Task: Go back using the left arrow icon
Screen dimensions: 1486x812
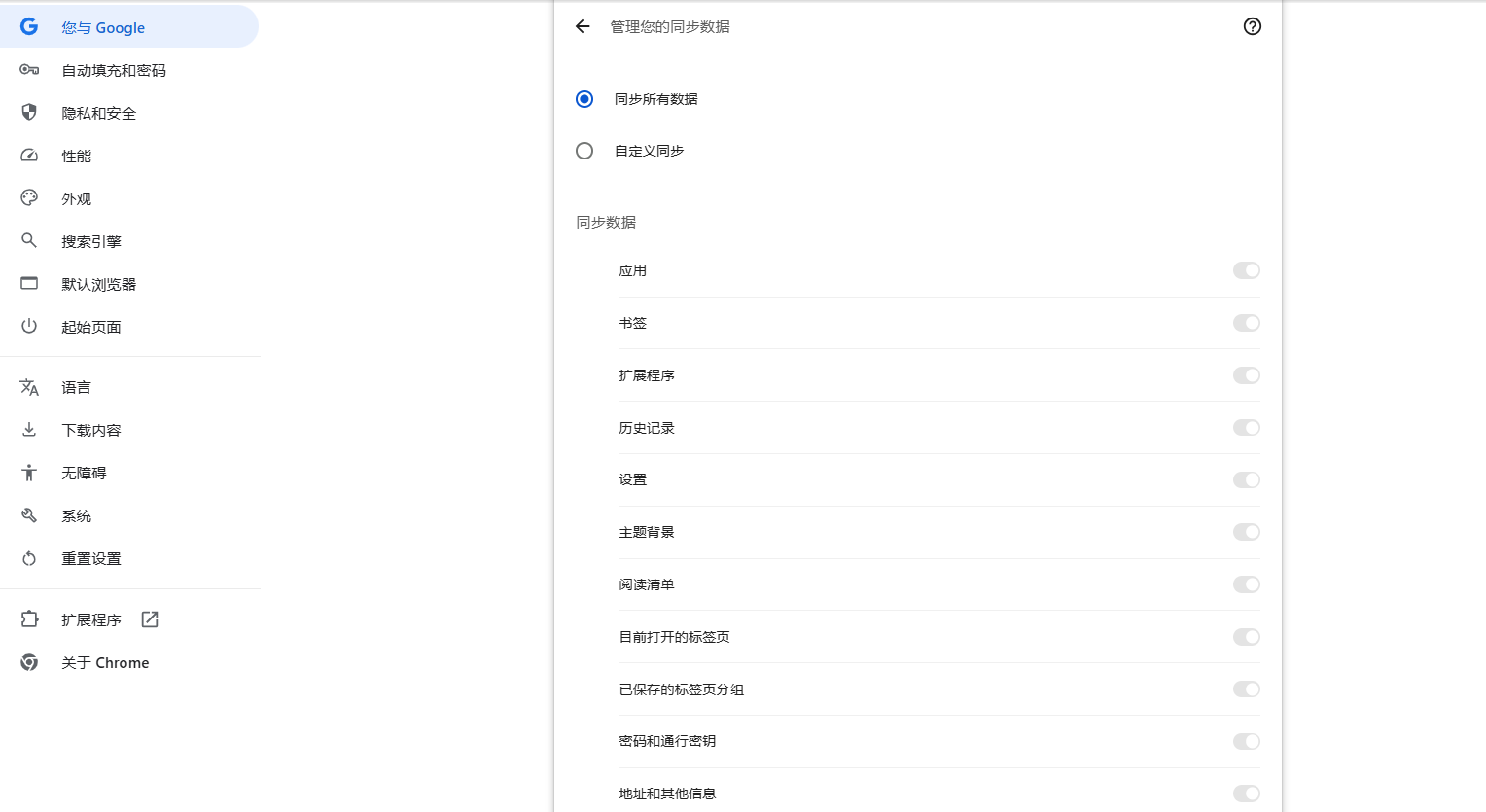Action: click(x=583, y=26)
